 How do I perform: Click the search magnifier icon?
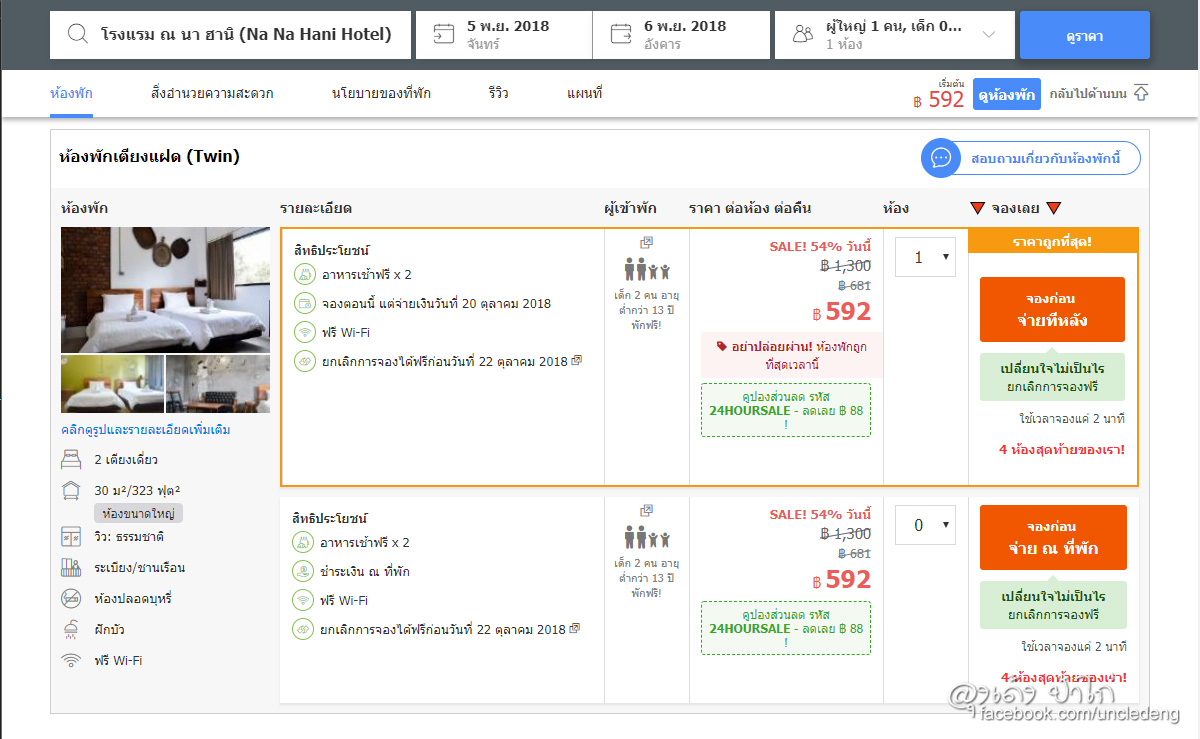[x=78, y=35]
